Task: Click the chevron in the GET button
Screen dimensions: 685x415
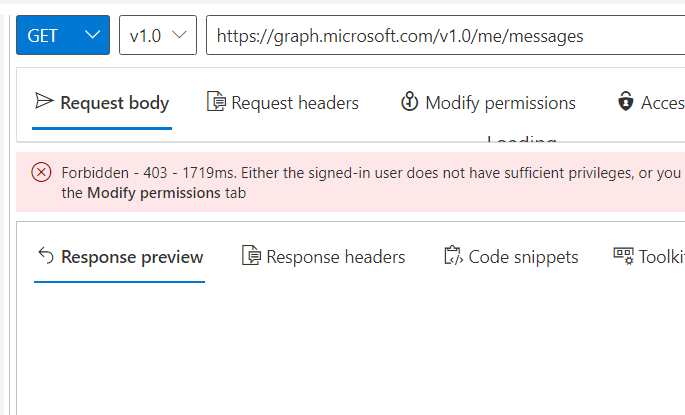Action: point(93,35)
